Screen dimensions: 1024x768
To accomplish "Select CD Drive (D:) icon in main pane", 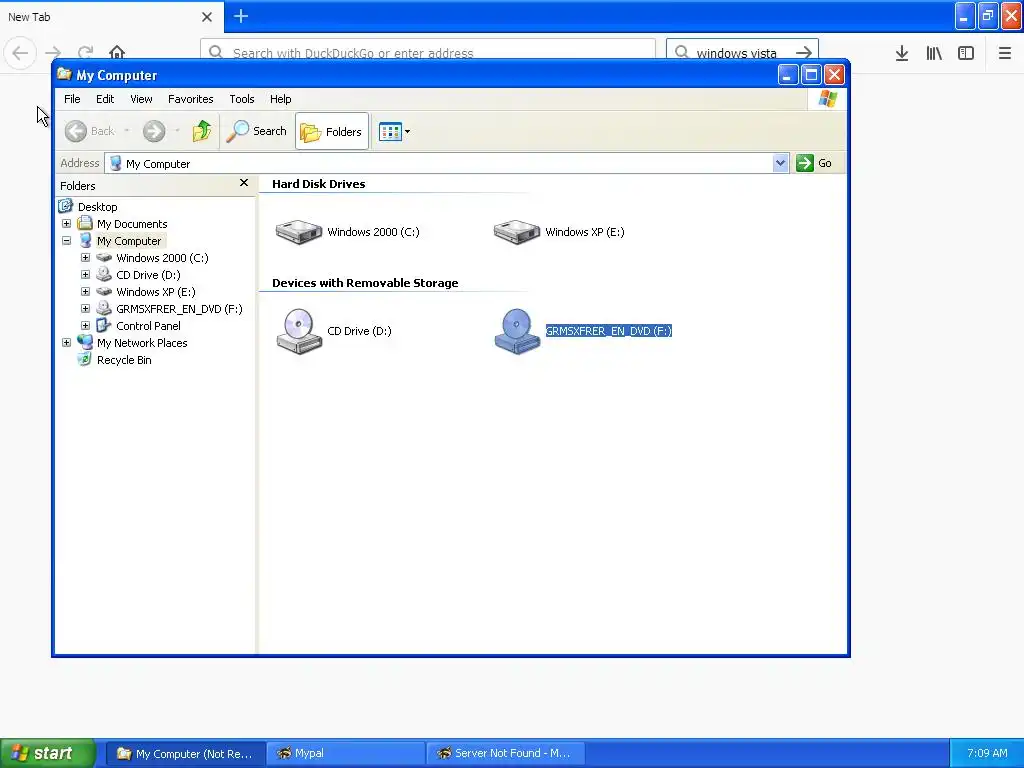I will tap(299, 331).
